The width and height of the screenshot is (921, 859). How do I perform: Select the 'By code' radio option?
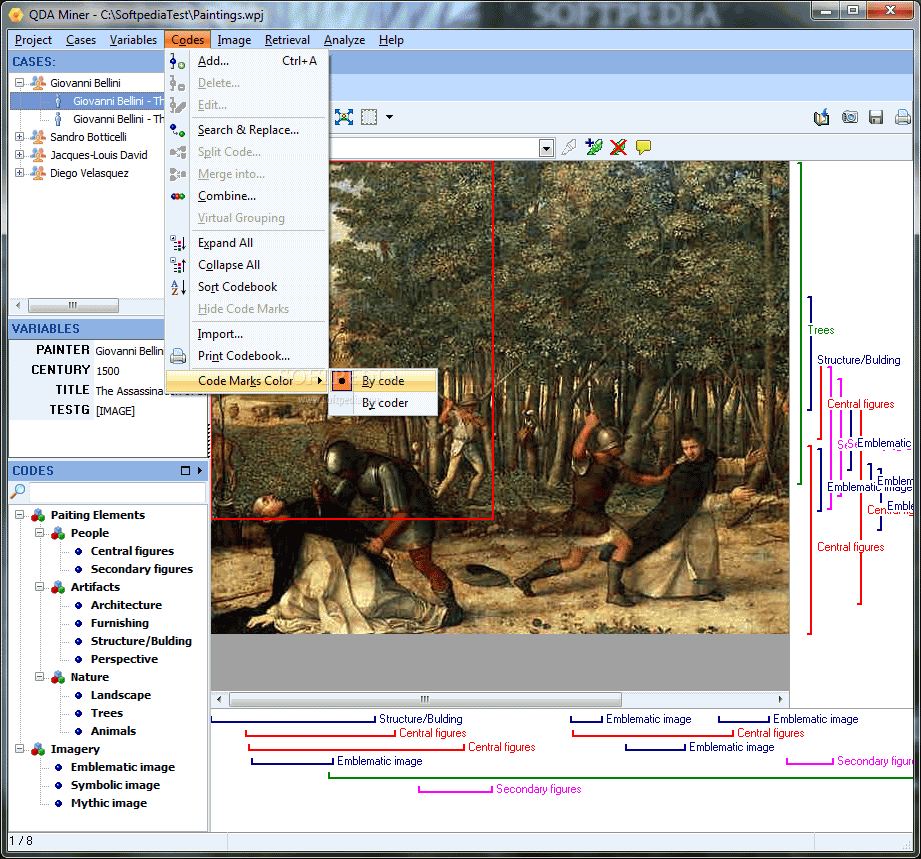coord(383,381)
